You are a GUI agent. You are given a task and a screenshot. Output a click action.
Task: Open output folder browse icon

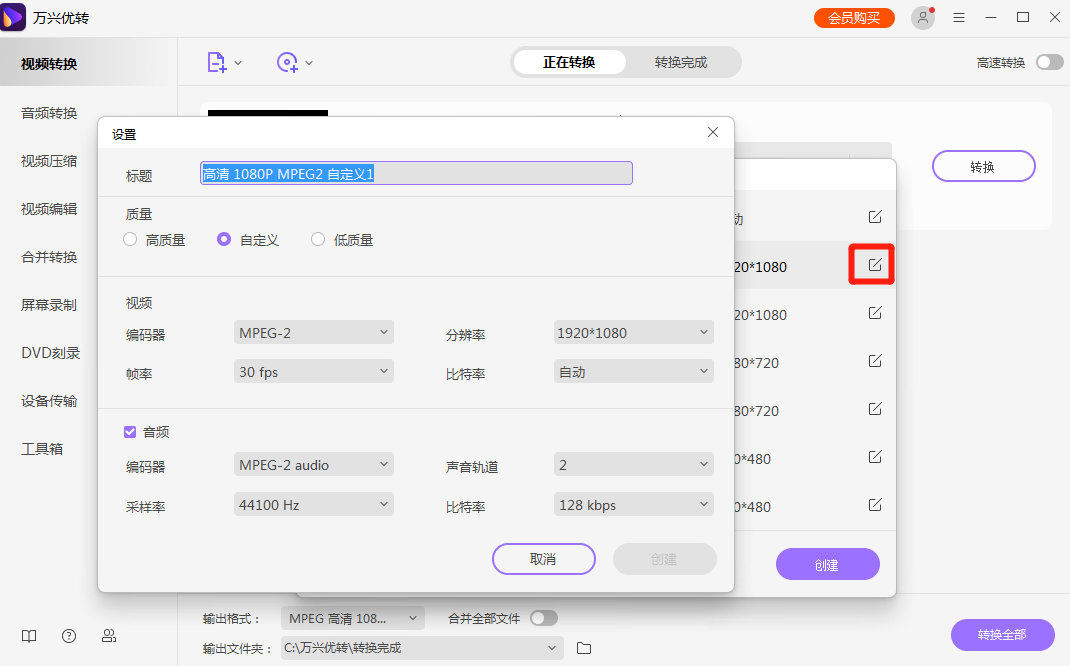583,648
